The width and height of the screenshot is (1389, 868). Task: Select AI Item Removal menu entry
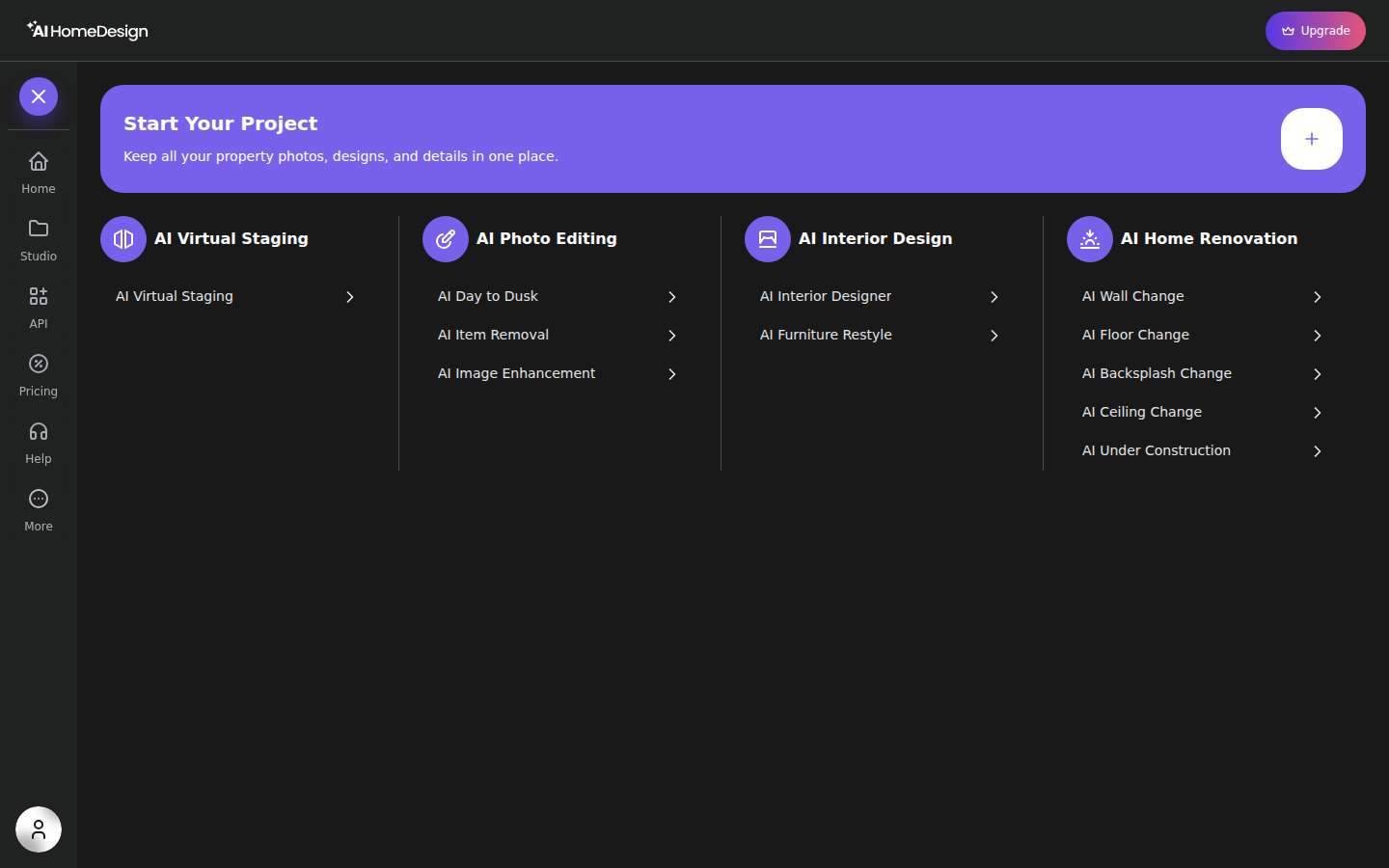click(558, 336)
